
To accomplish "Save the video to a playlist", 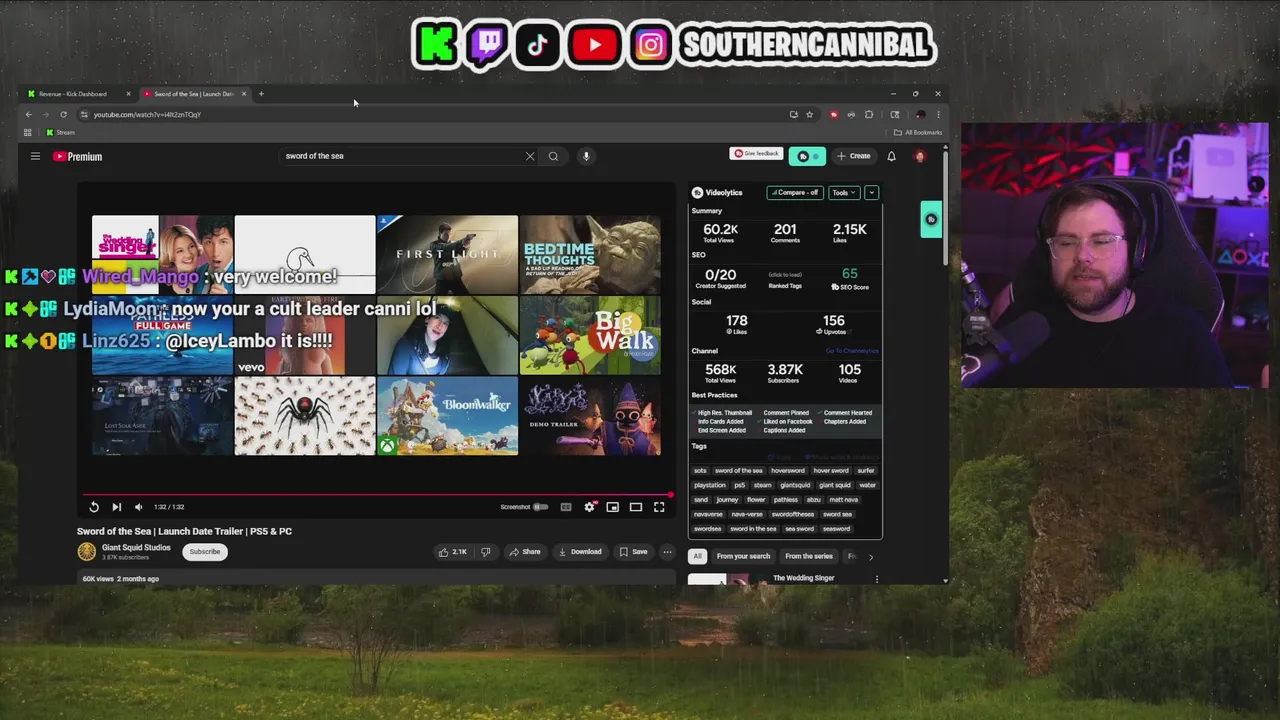I will (633, 552).
